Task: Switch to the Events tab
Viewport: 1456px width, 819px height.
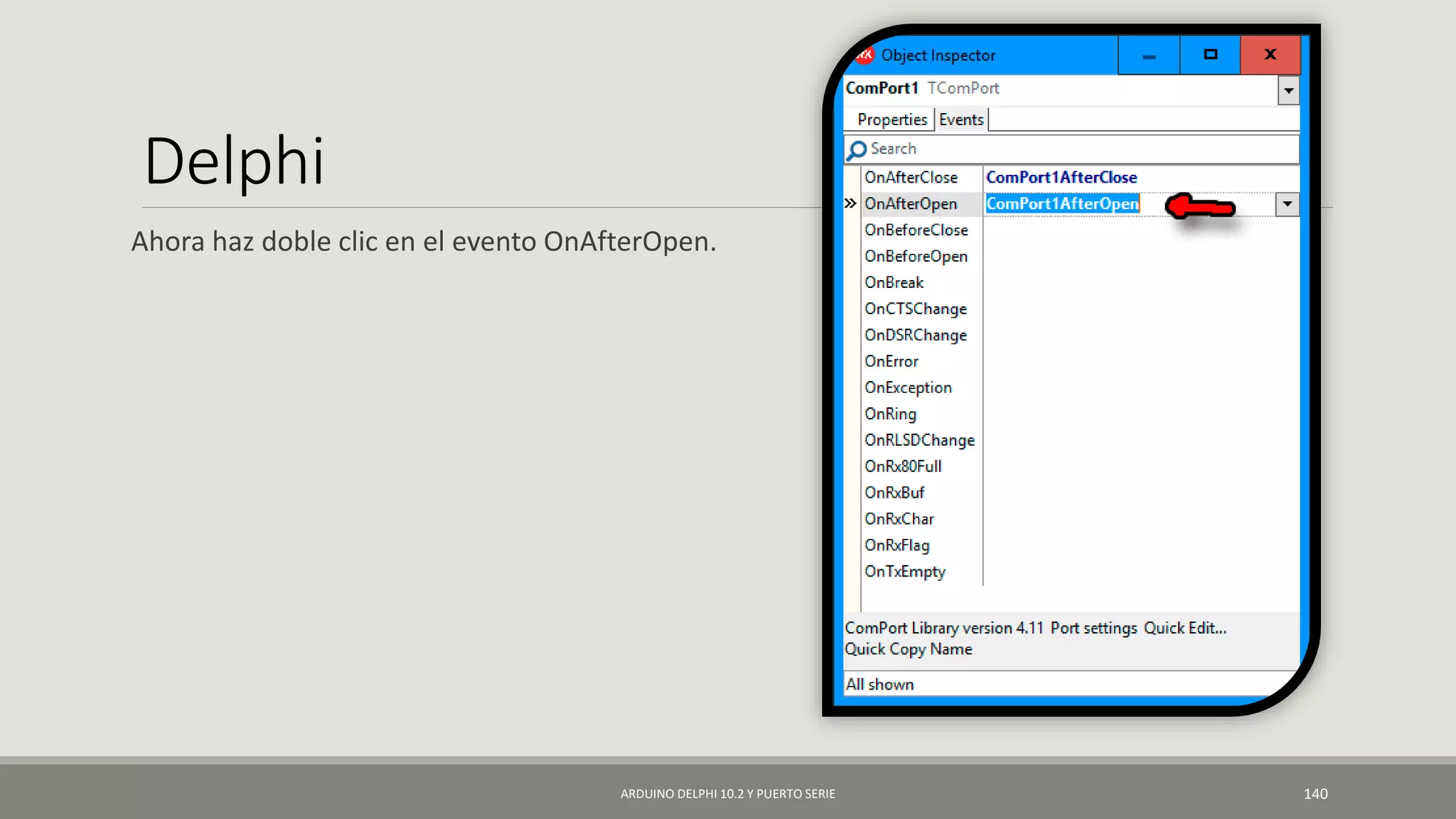Action: 961,119
